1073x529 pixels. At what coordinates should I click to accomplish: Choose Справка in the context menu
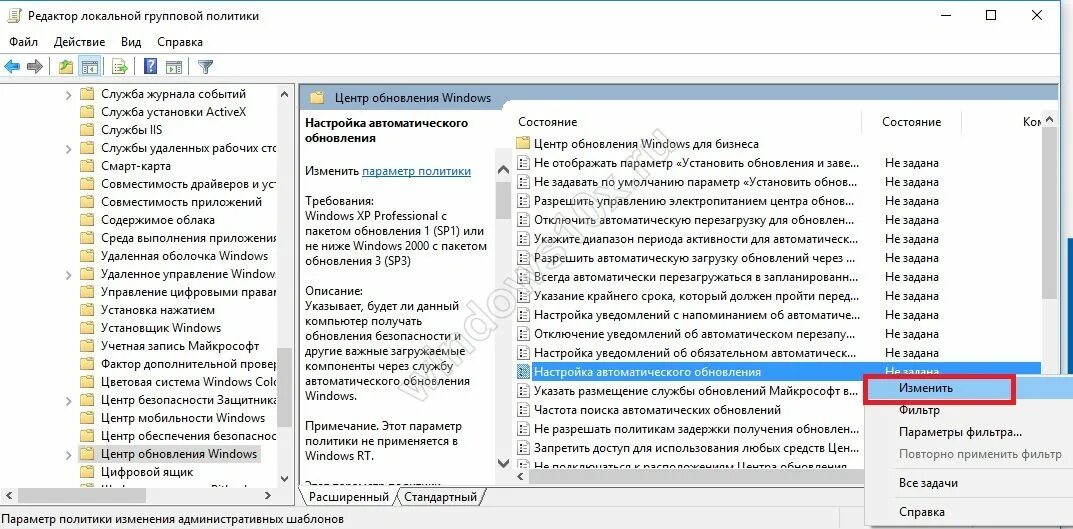922,511
